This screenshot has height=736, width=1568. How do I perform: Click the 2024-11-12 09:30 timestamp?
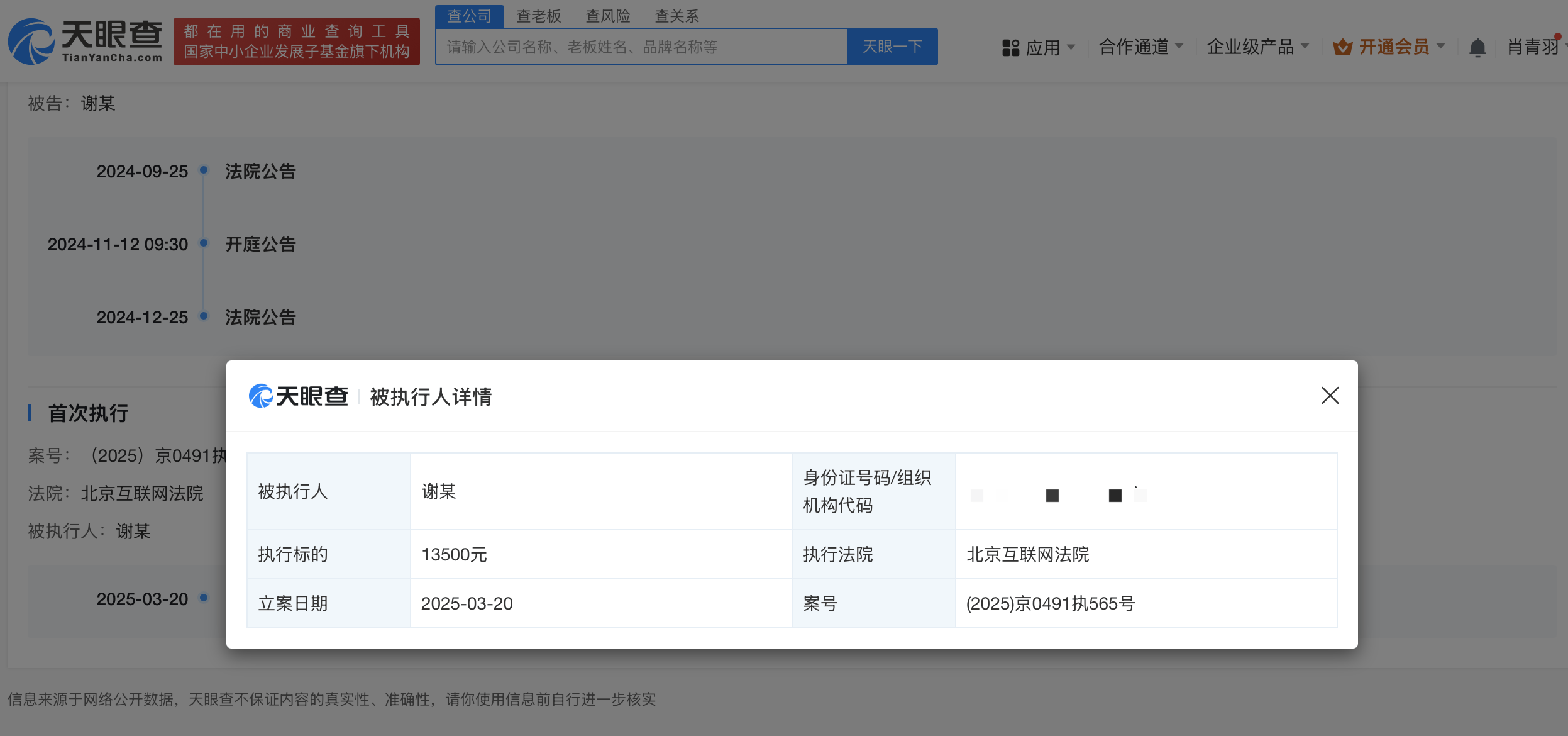(118, 244)
